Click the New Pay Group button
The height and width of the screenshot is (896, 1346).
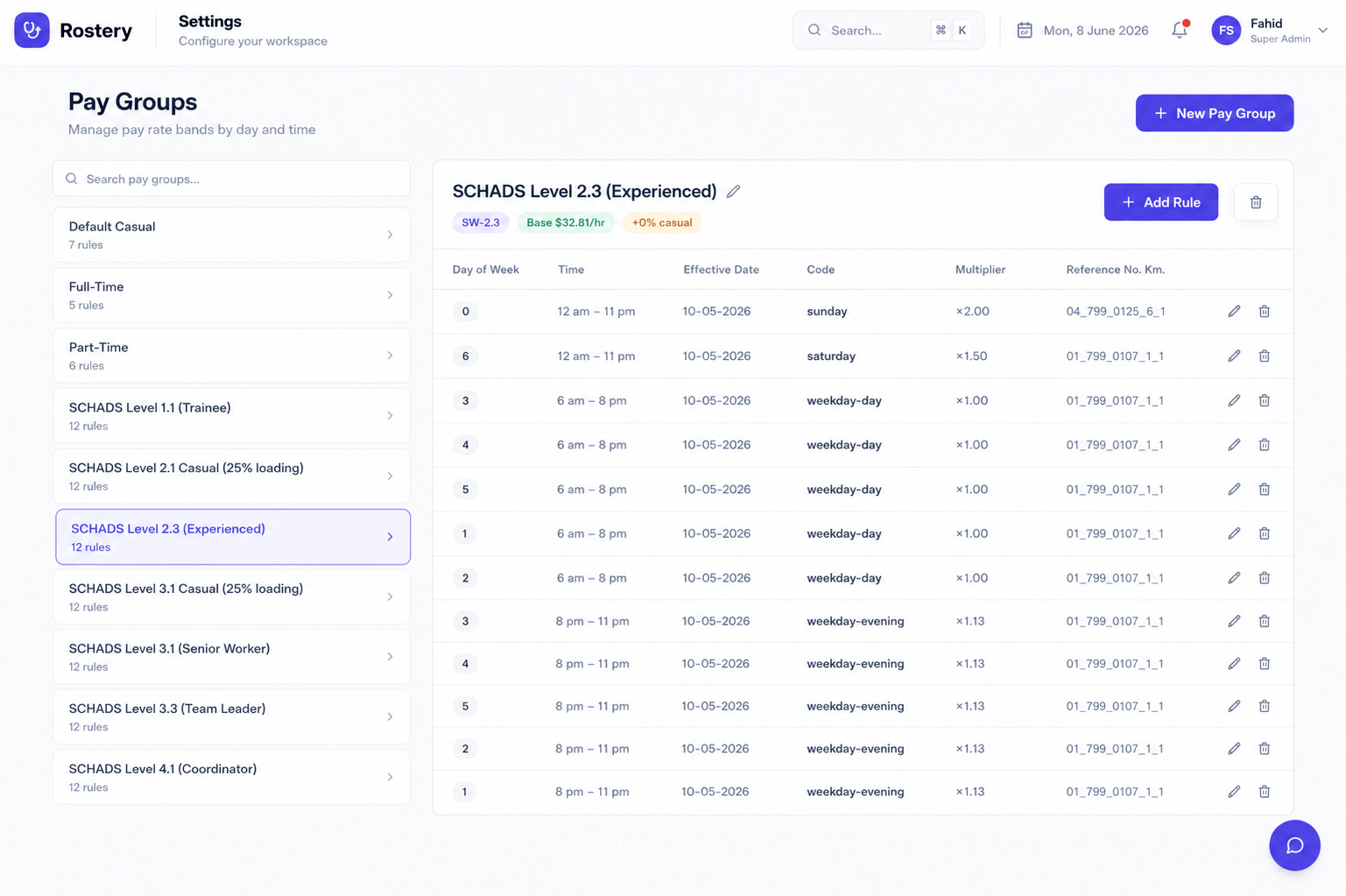pyautogui.click(x=1215, y=113)
